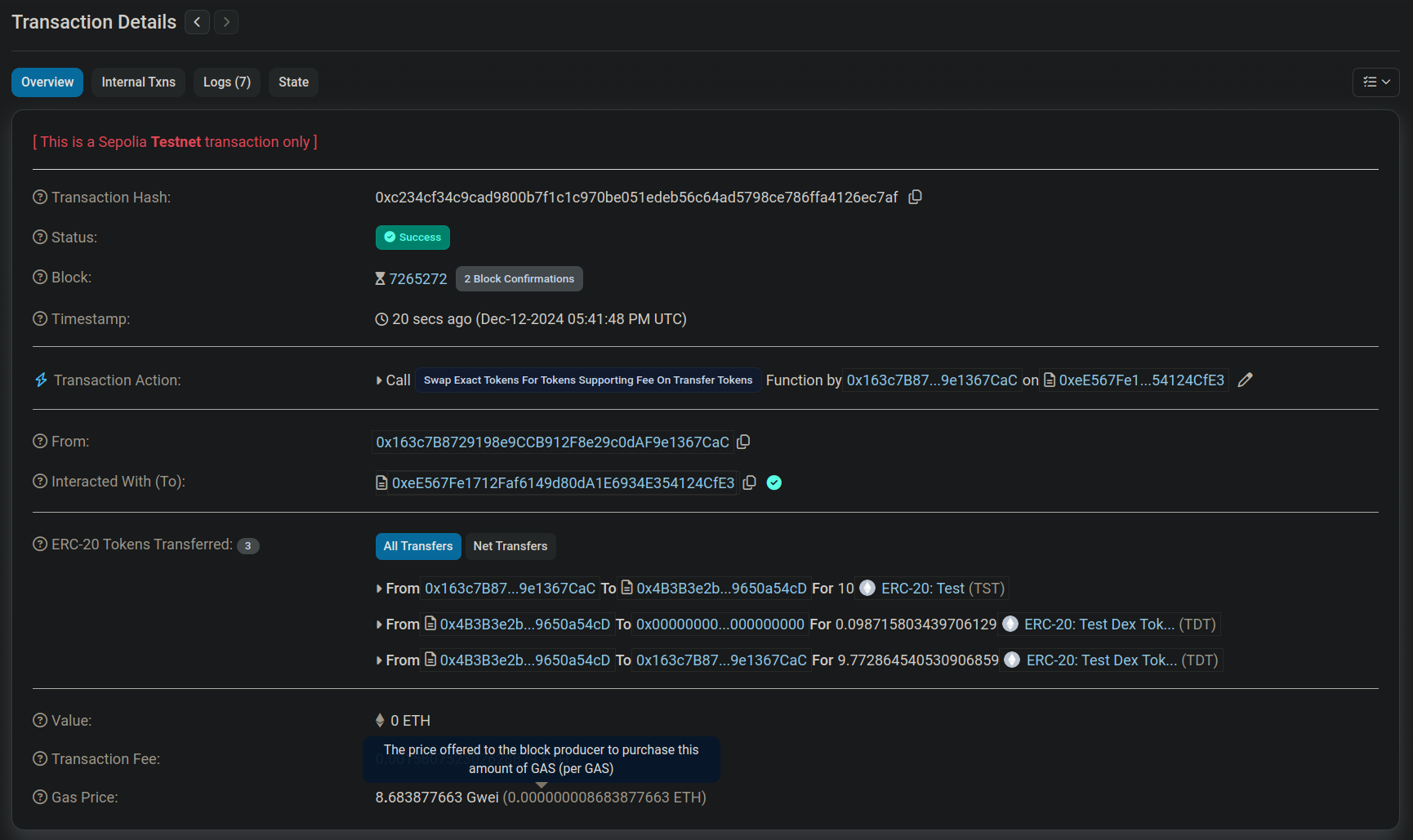The image size is (1413, 840).
Task: Click the Interacted With help icon
Action: (x=40, y=481)
